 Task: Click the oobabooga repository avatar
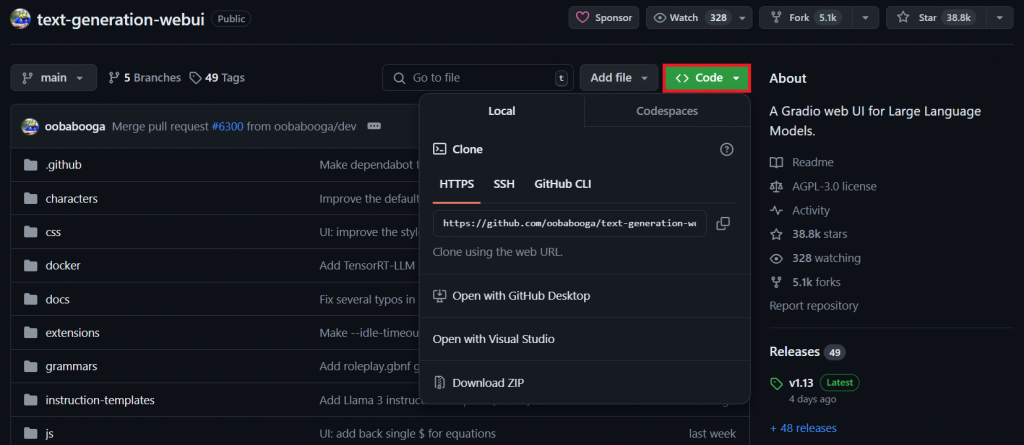pos(20,18)
